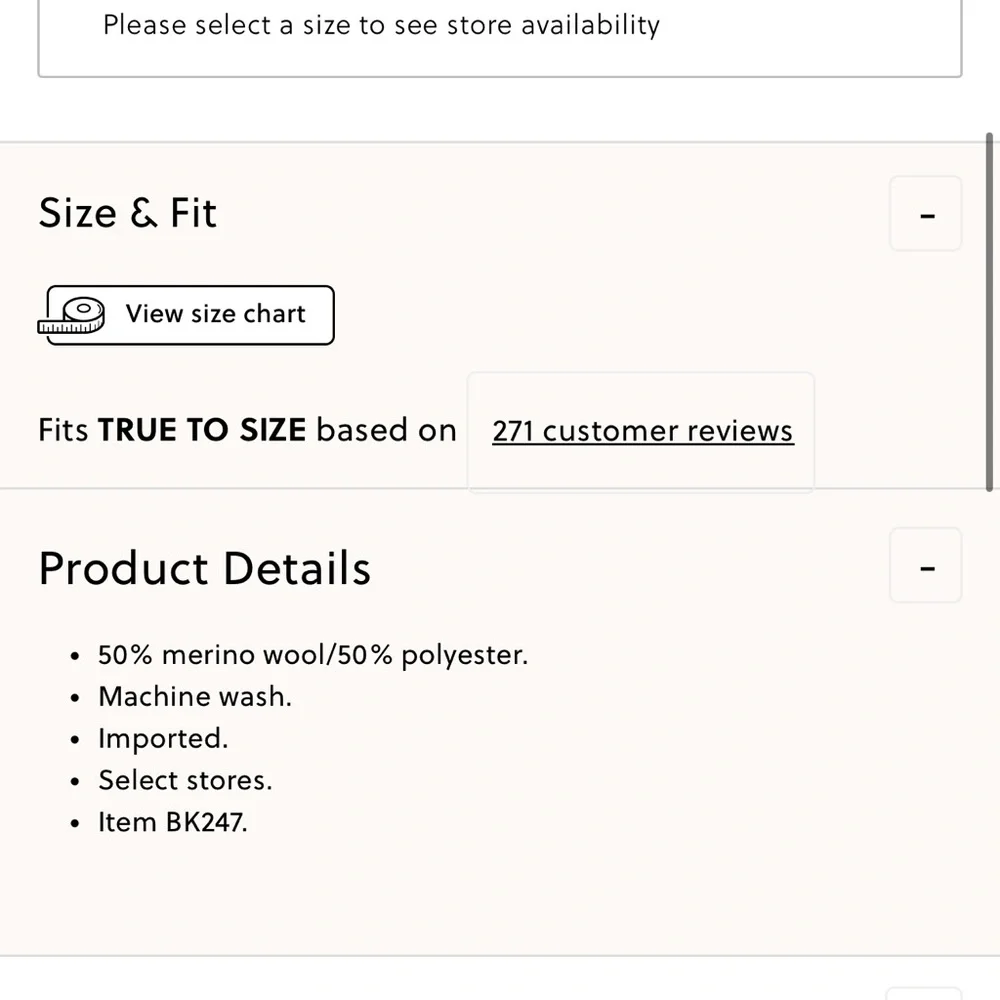This screenshot has width=1000, height=1000.
Task: Click the words based on
Action: point(387,430)
